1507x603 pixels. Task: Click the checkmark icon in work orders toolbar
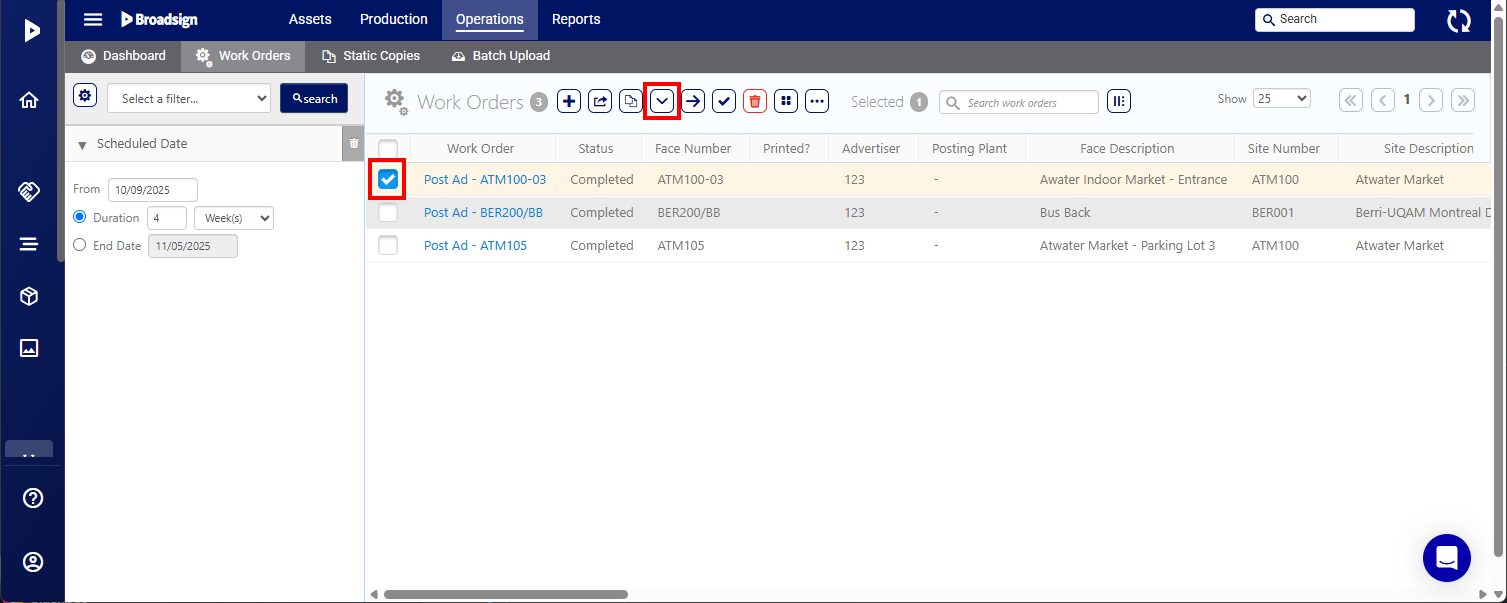[724, 101]
